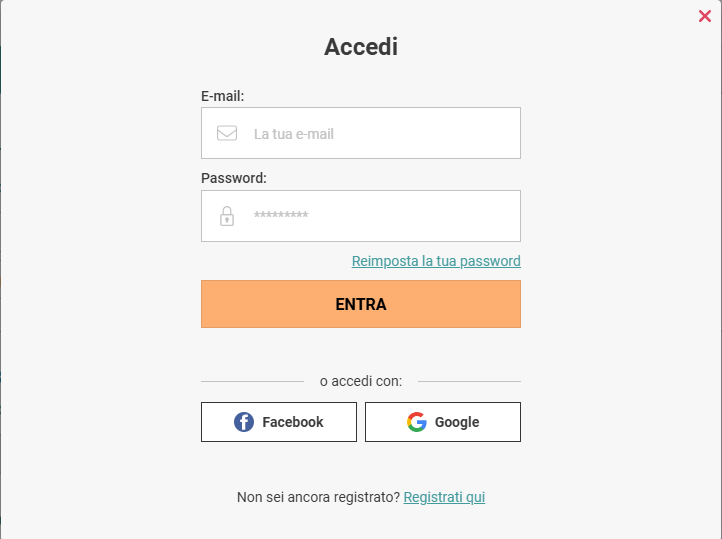722x539 pixels.
Task: Click the envelope icon in the e-mail field
Action: click(x=227, y=133)
